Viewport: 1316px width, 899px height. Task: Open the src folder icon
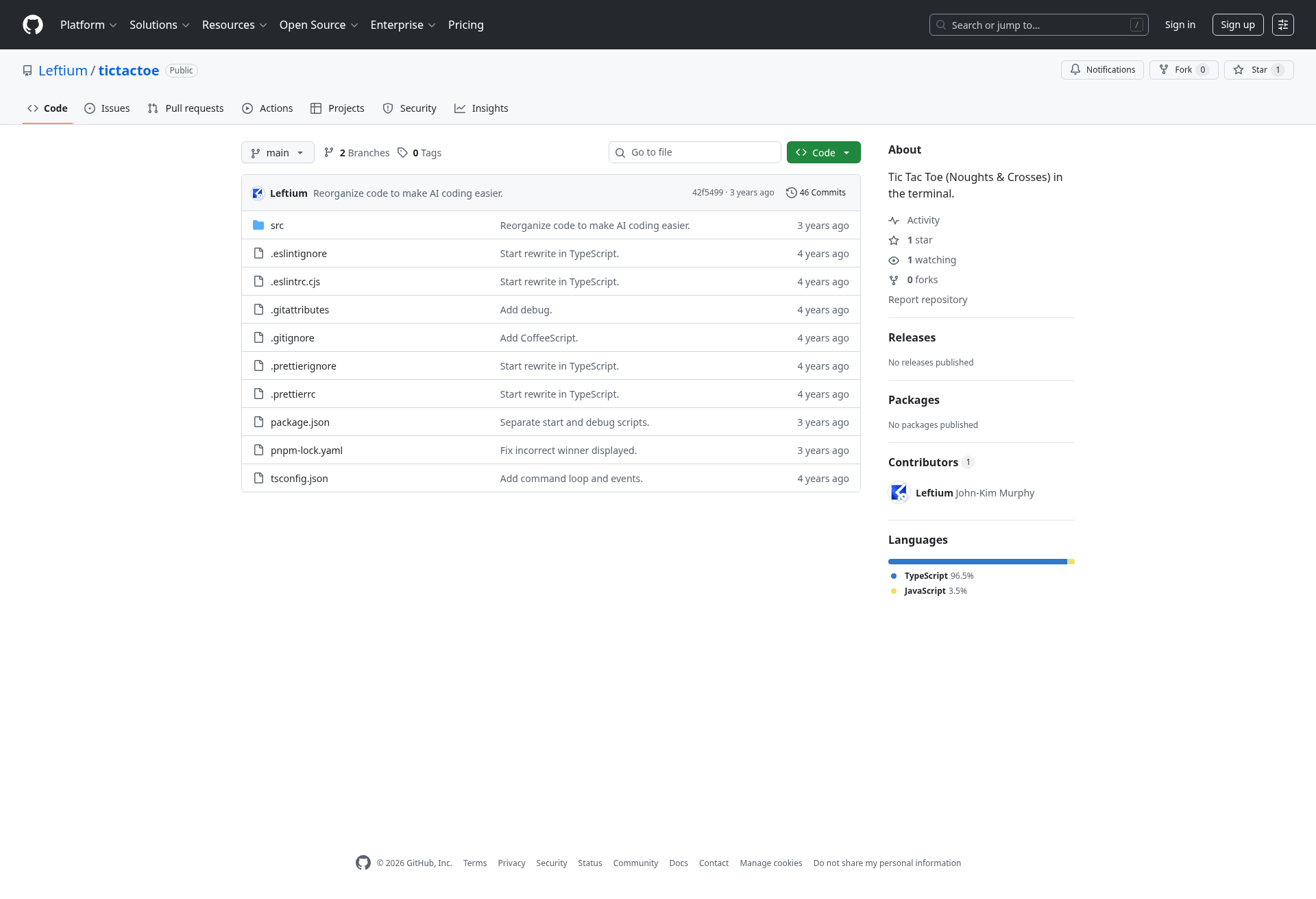(258, 225)
